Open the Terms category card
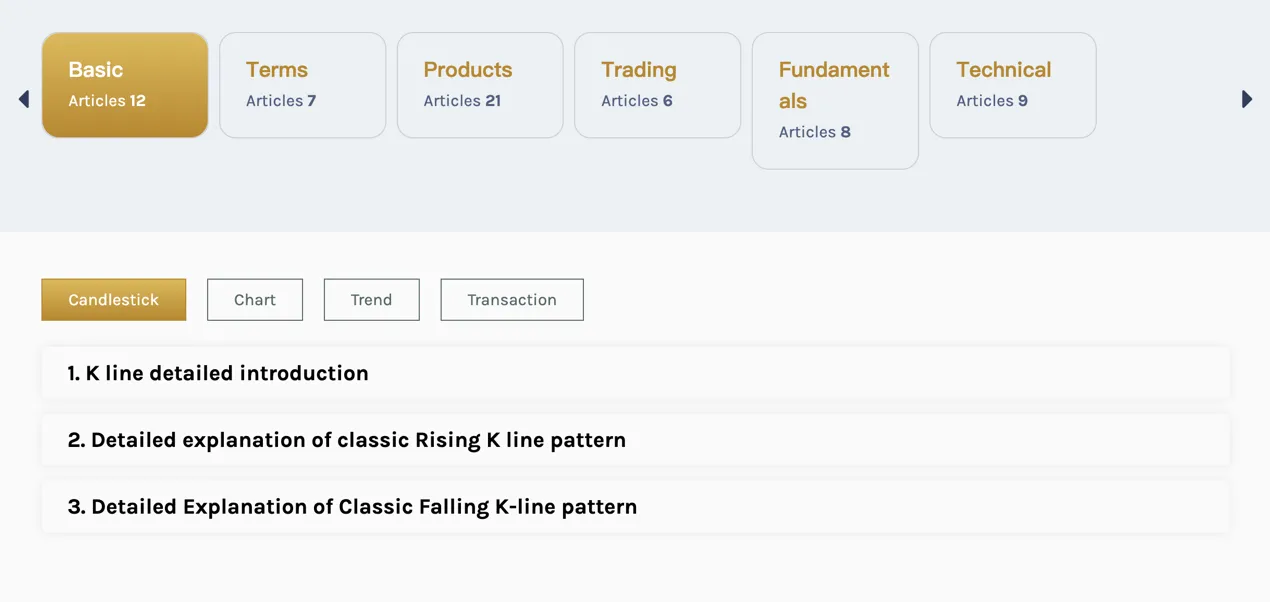1270x602 pixels. [x=302, y=85]
